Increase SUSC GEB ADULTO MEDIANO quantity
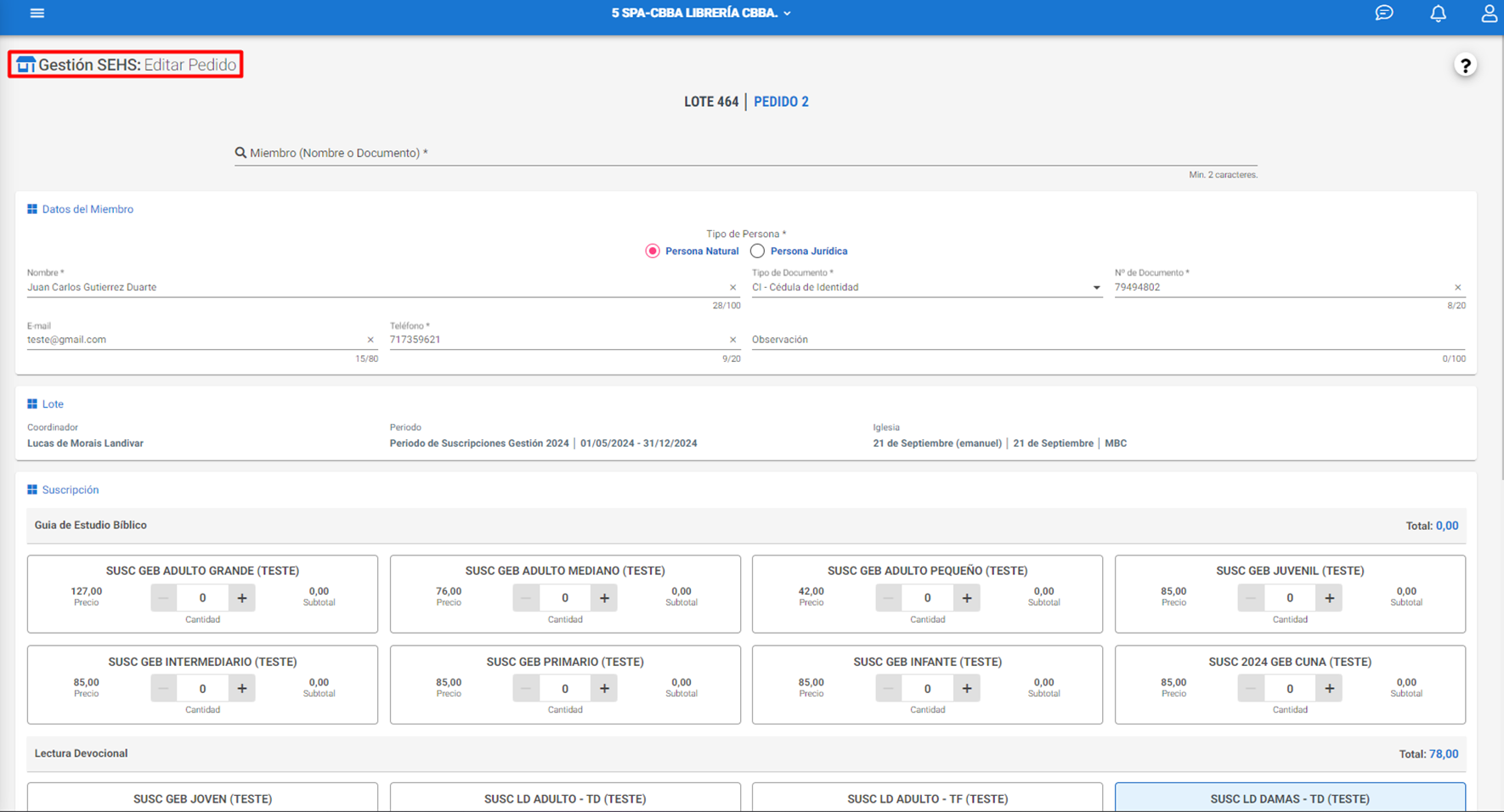 tap(604, 598)
